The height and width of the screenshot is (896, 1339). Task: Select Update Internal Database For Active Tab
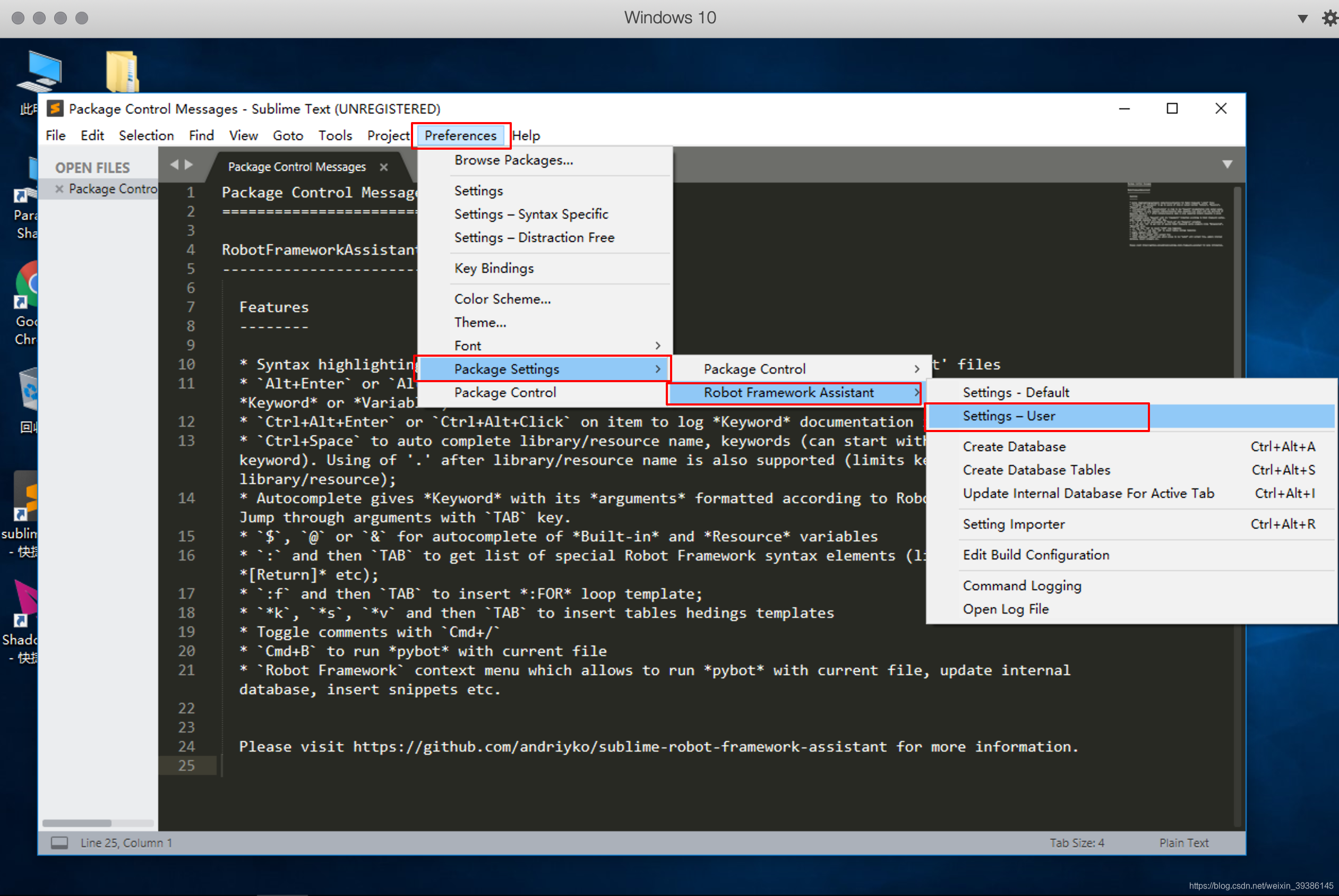1131,494
